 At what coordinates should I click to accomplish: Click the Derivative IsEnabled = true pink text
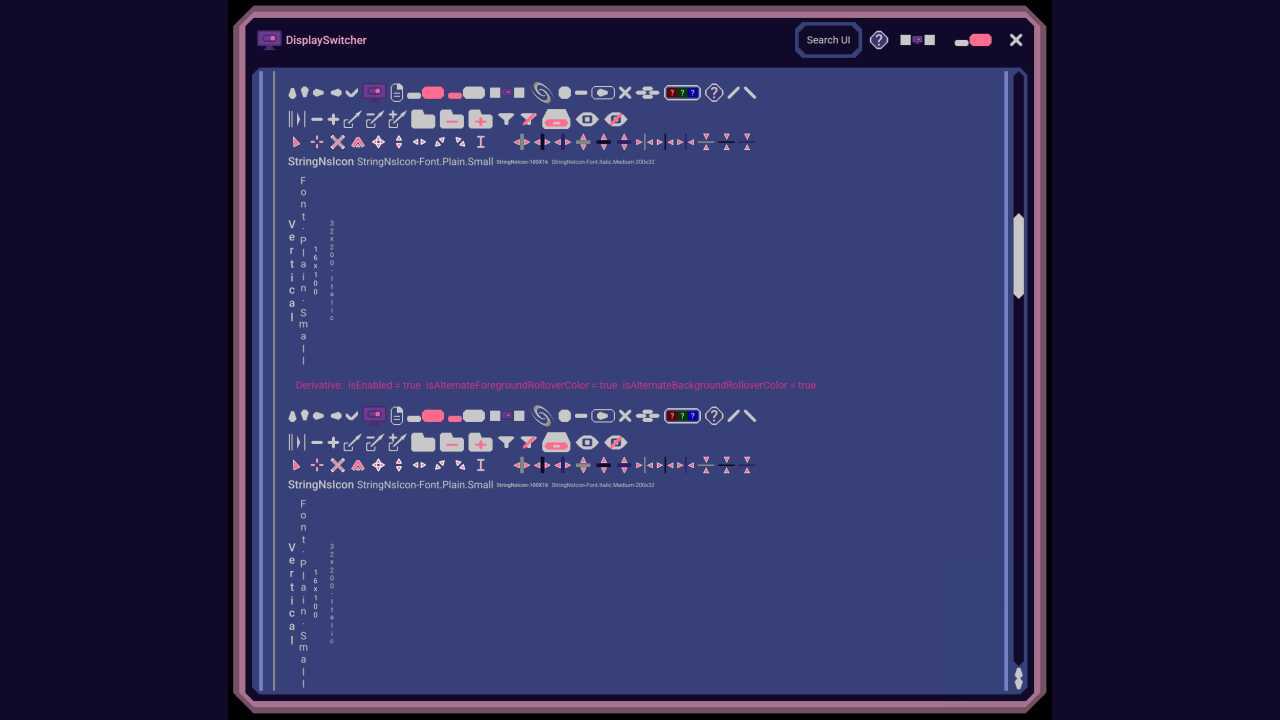point(556,385)
